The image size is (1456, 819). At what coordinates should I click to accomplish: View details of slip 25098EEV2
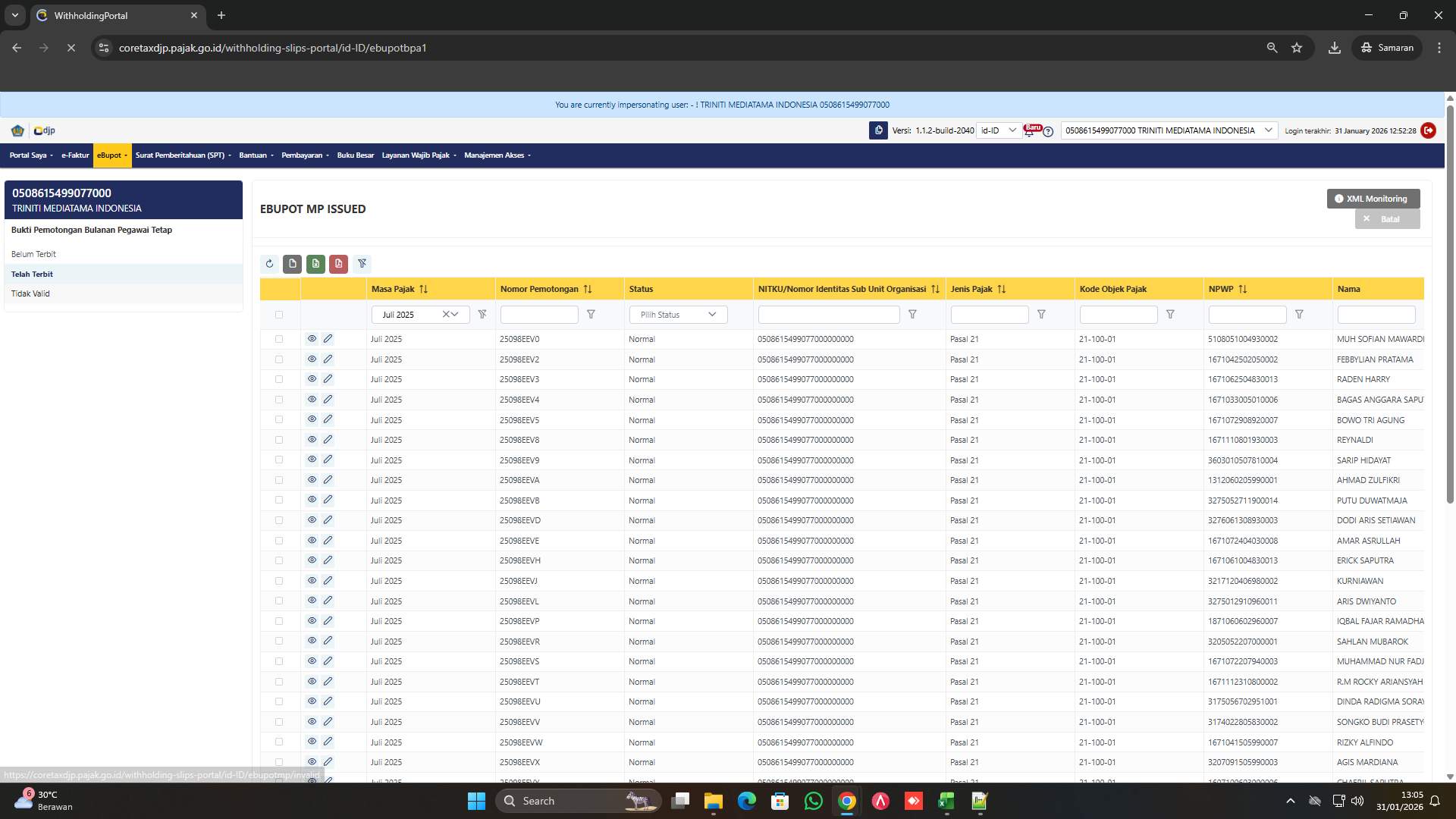(x=312, y=359)
